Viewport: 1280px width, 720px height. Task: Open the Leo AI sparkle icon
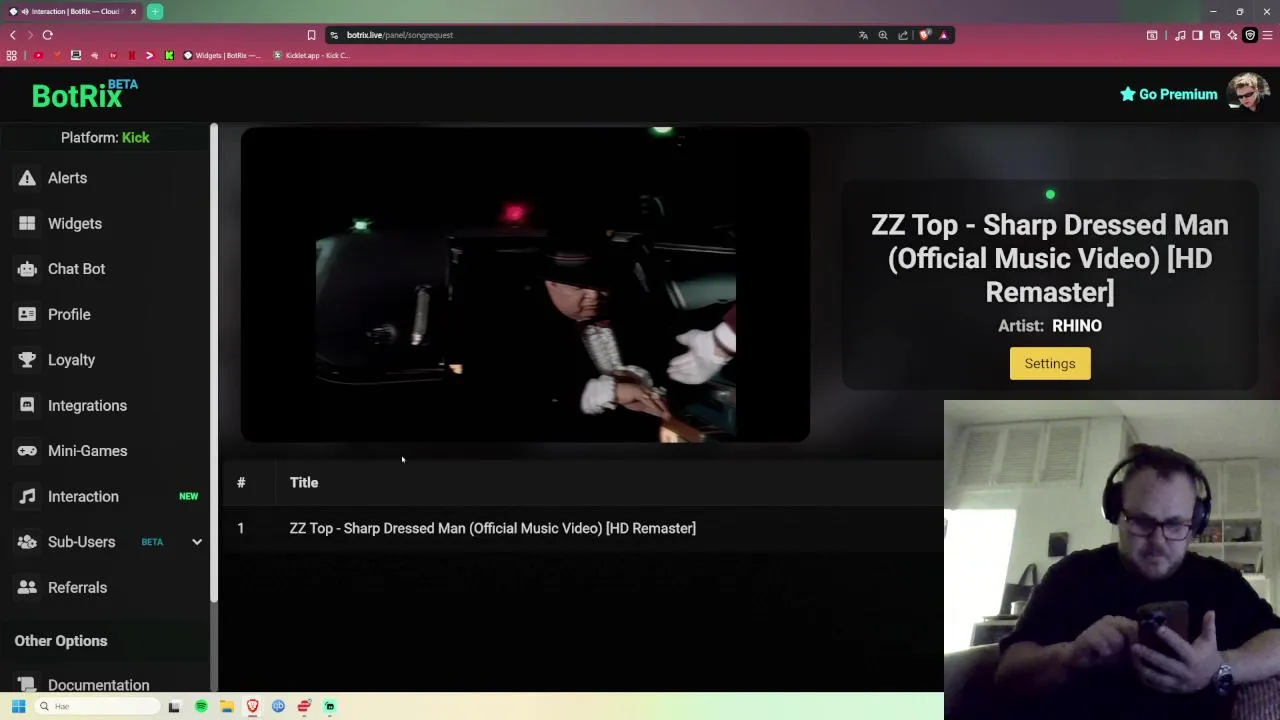1232,35
